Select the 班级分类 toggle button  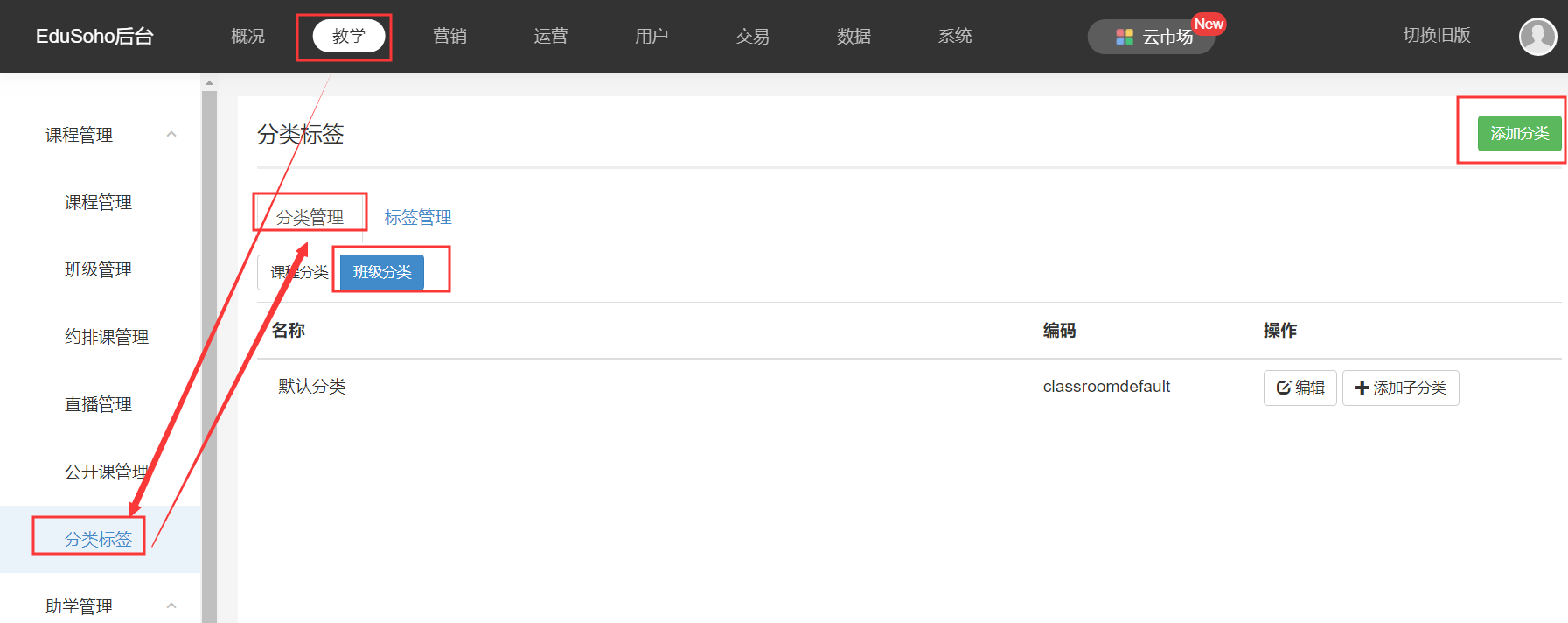[382, 272]
